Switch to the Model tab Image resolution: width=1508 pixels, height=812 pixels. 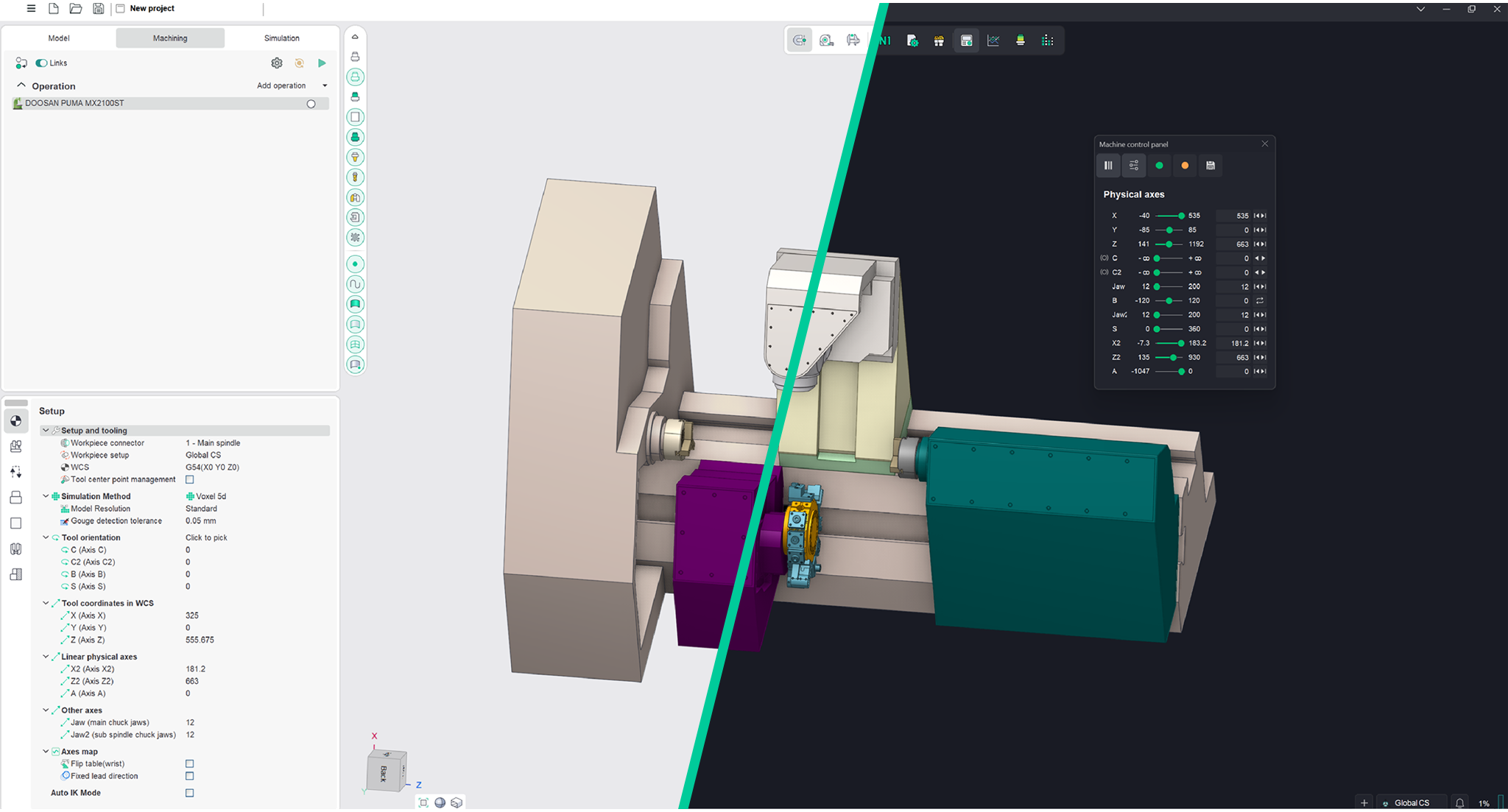click(x=59, y=38)
